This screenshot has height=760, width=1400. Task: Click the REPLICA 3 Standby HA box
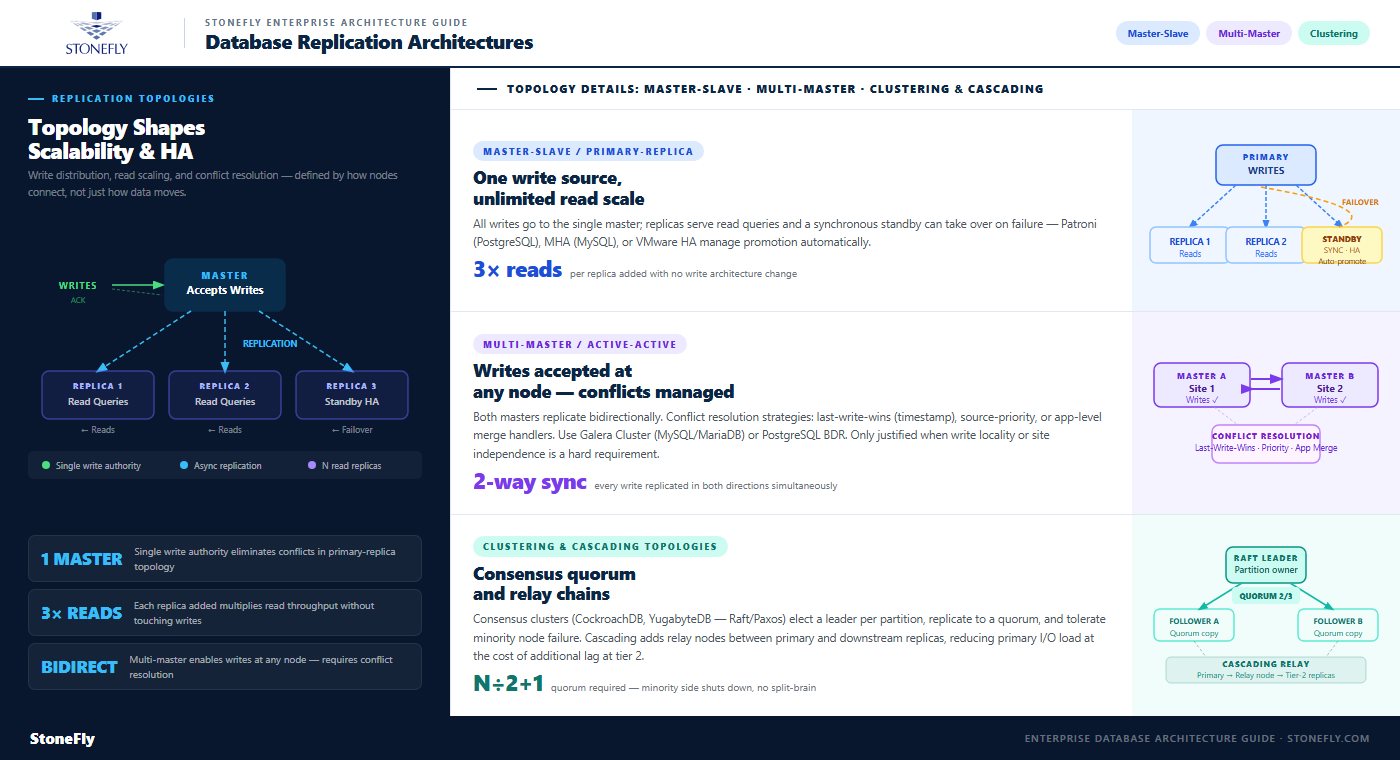click(352, 394)
